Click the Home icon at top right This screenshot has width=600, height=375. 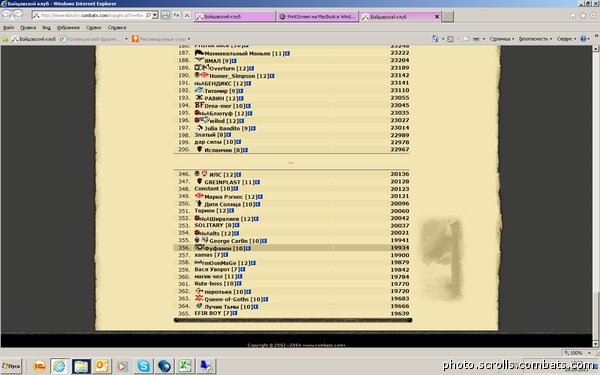pos(572,16)
